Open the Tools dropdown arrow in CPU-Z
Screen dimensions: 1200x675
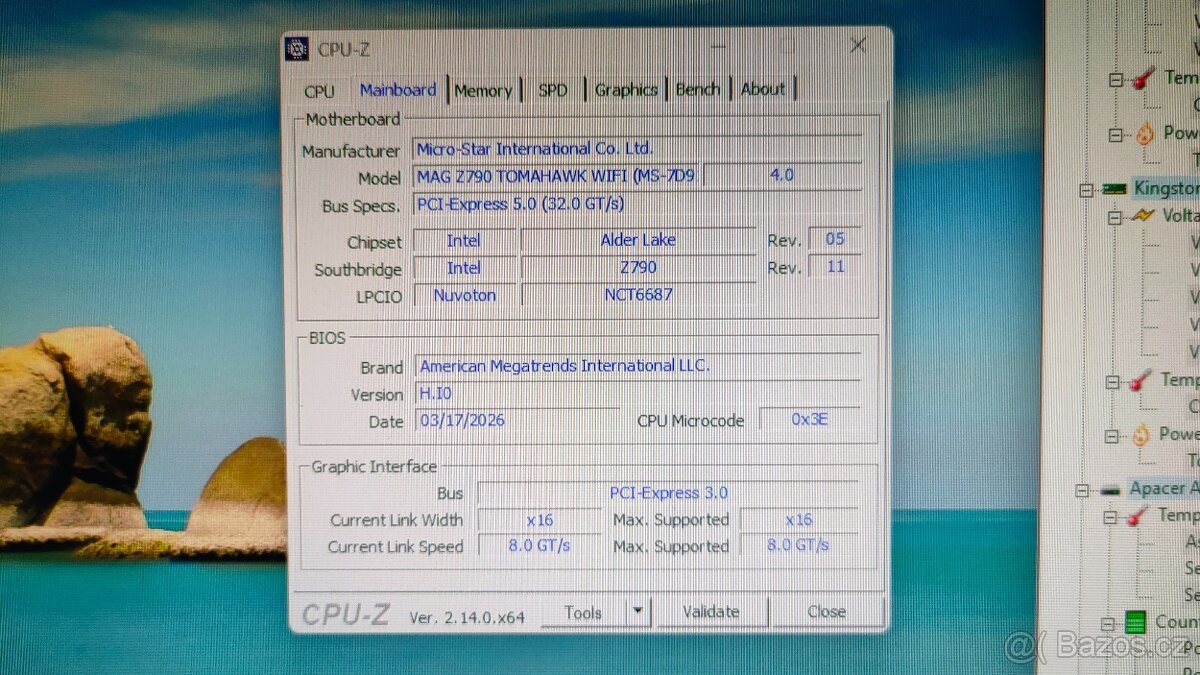(x=638, y=612)
